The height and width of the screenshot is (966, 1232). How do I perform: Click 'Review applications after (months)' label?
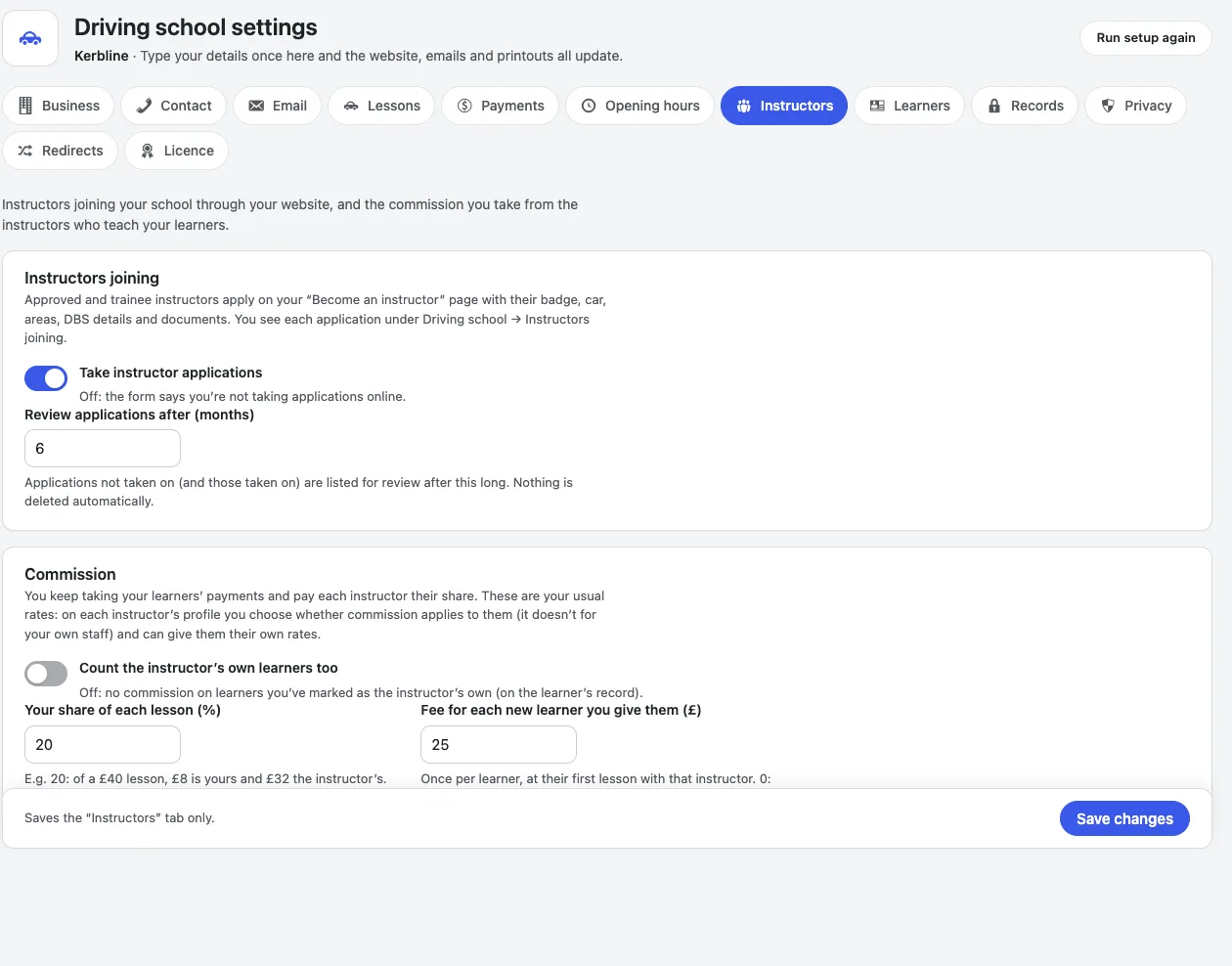[139, 415]
